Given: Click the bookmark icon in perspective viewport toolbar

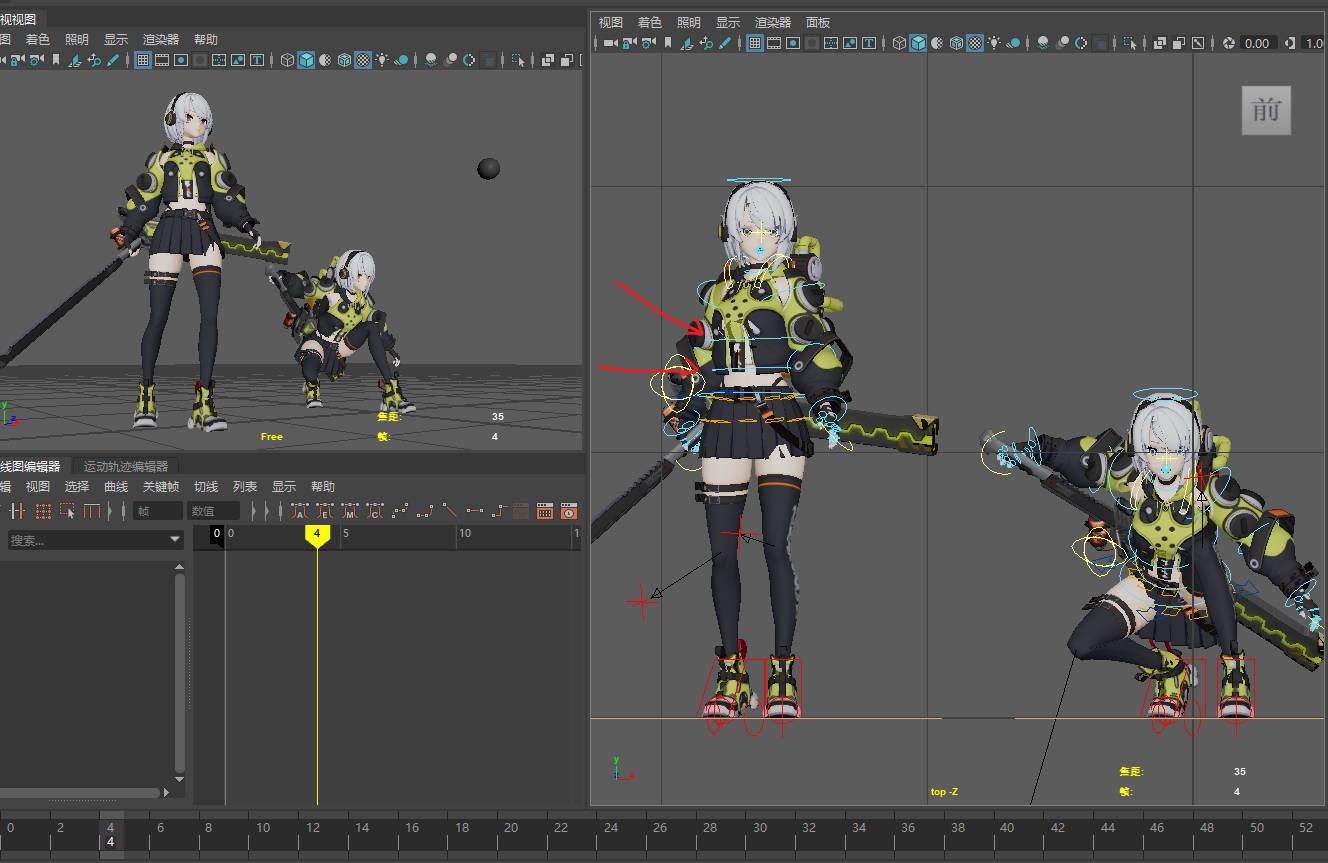Looking at the screenshot, I should tap(56, 60).
